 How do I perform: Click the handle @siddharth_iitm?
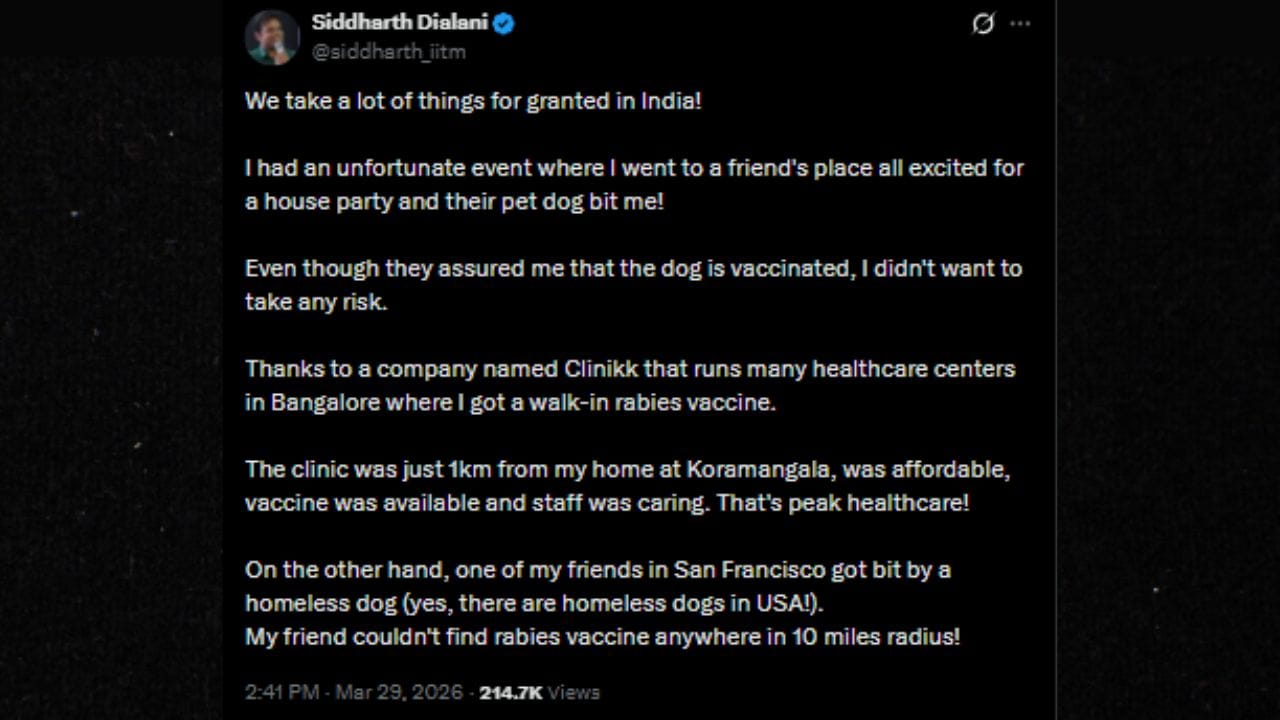pyautogui.click(x=389, y=52)
